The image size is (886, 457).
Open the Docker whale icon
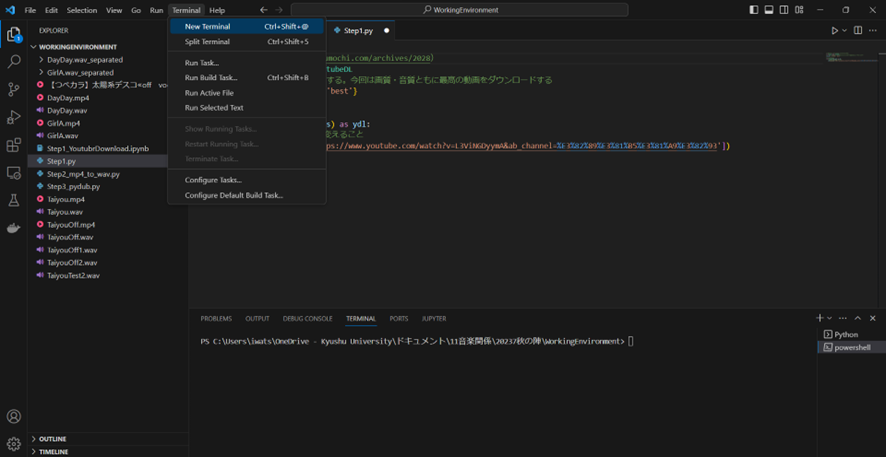pyautogui.click(x=14, y=228)
